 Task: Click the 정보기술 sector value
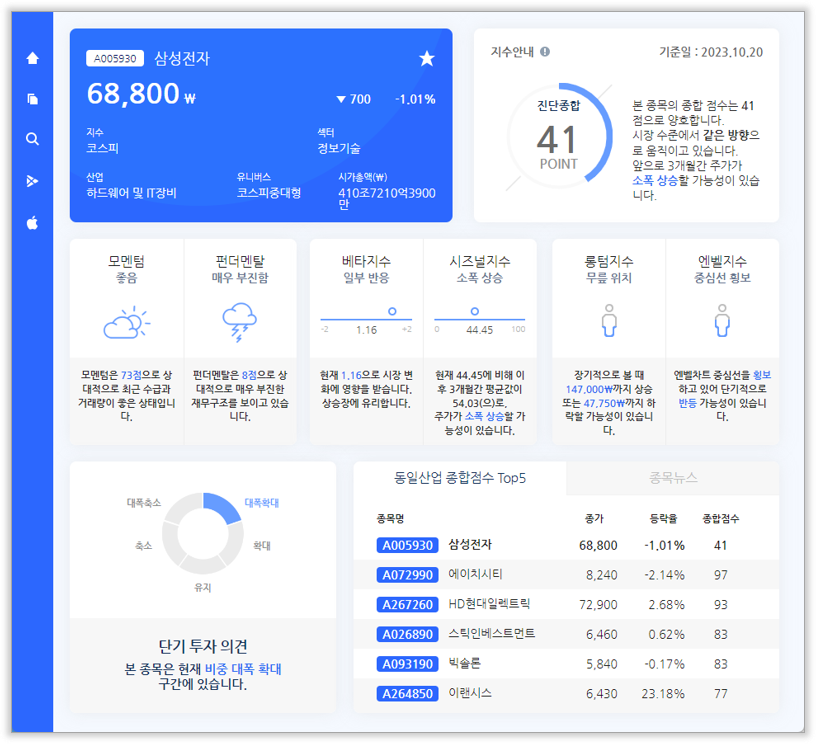tap(339, 148)
